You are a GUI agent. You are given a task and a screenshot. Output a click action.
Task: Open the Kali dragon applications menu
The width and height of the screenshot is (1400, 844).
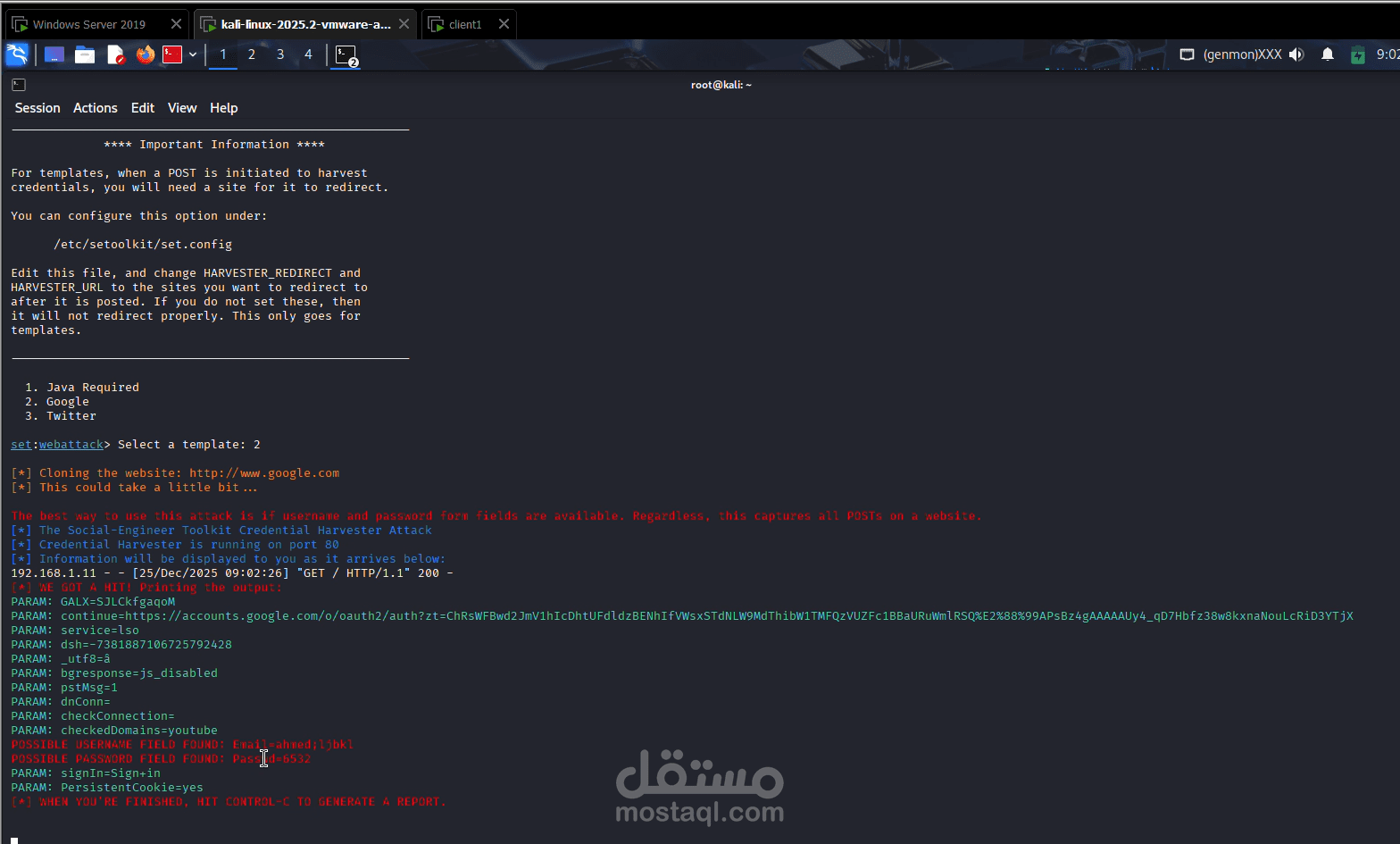click(x=17, y=54)
